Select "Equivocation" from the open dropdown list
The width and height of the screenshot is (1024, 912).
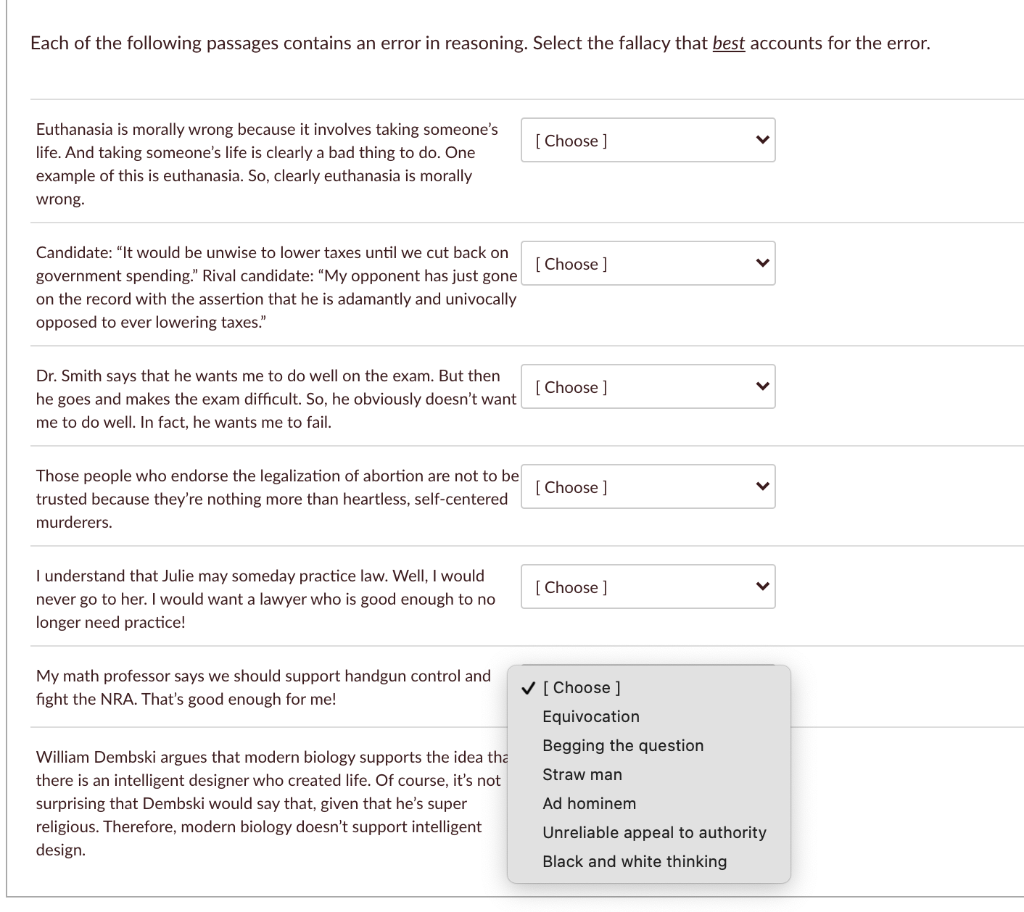tap(589, 716)
